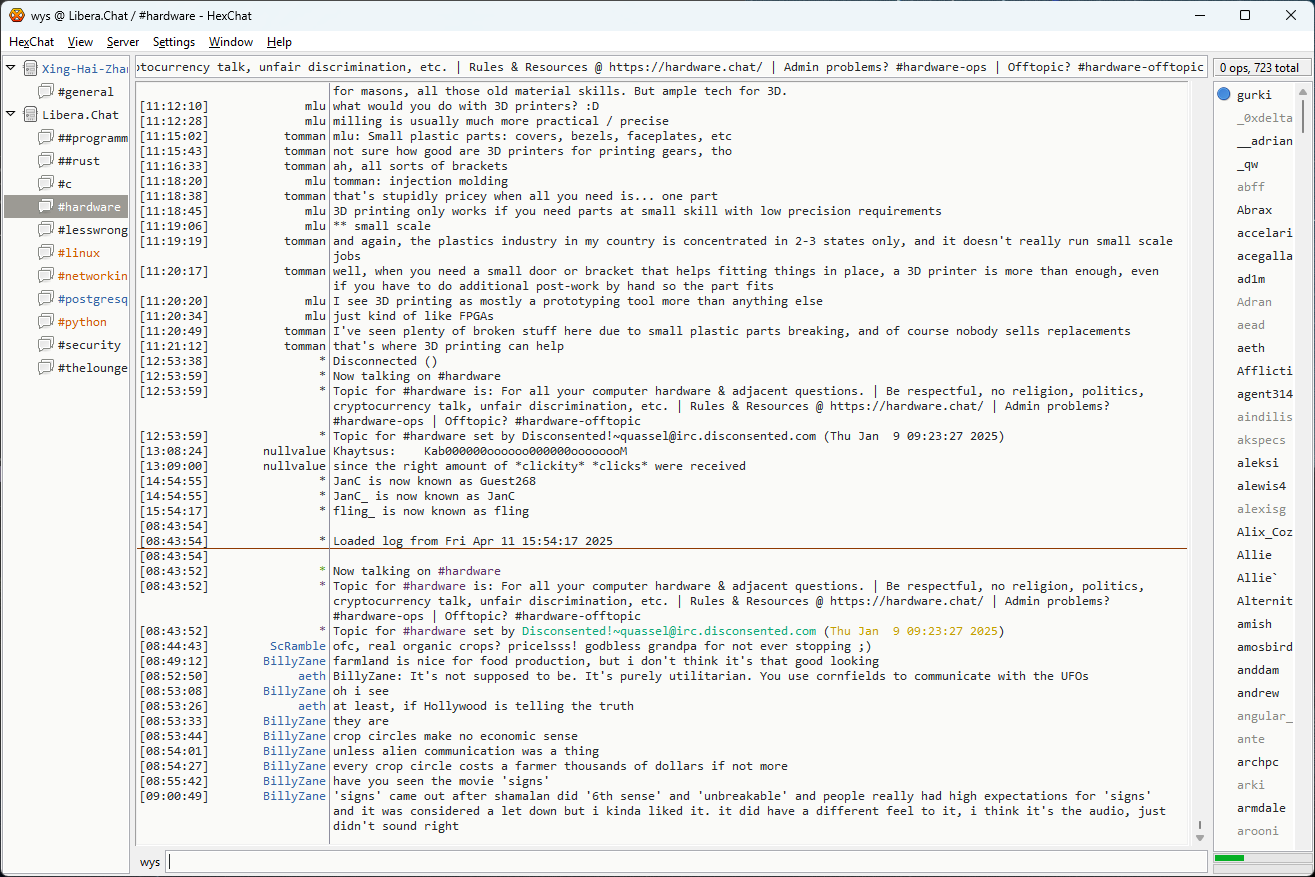This screenshot has width=1315, height=877.
Task: Click the channel icon beside ##rust
Action: pos(45,161)
